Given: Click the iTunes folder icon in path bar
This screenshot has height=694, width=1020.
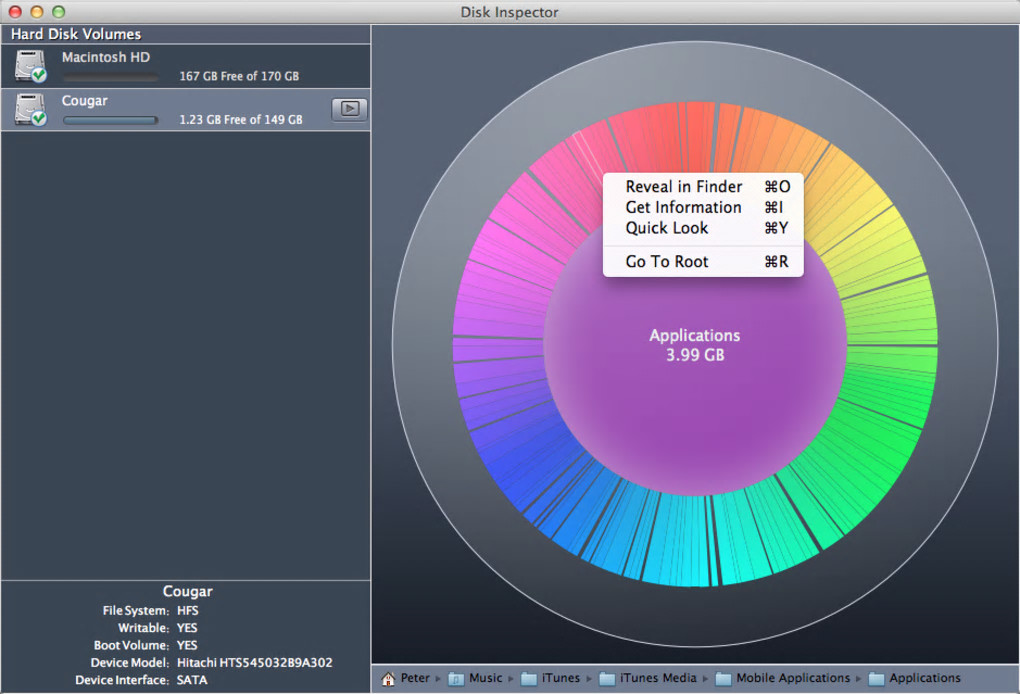Looking at the screenshot, I should tap(530, 679).
